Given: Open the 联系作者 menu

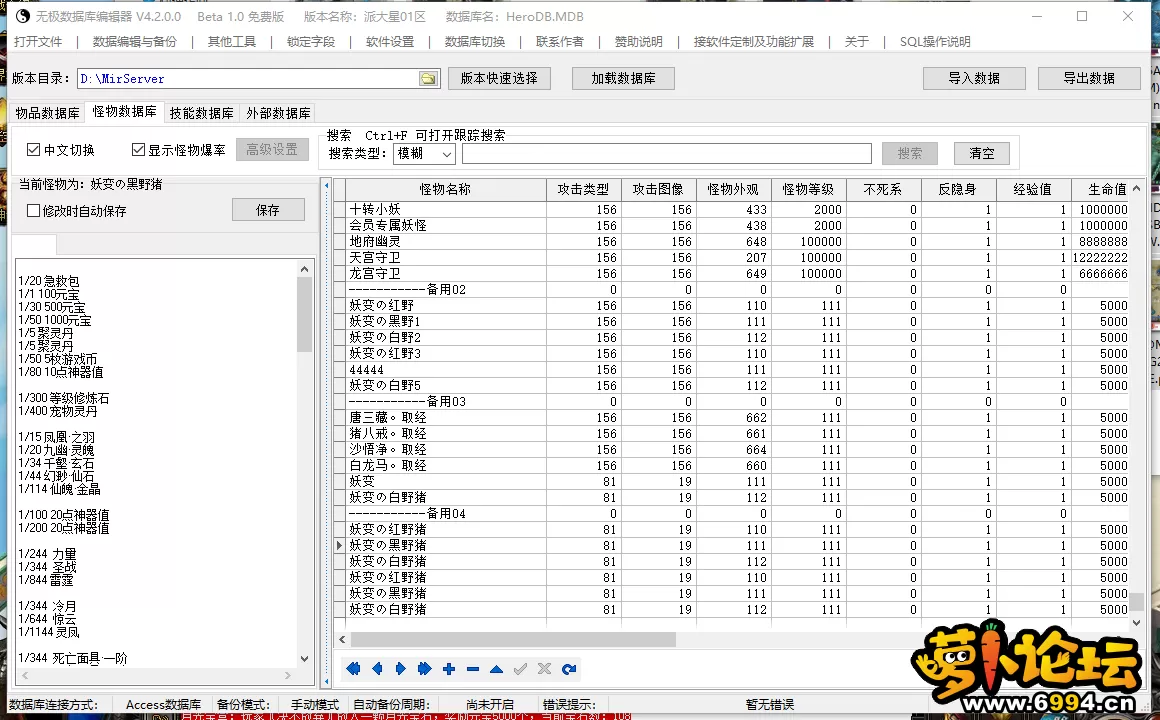Looking at the screenshot, I should [x=560, y=41].
